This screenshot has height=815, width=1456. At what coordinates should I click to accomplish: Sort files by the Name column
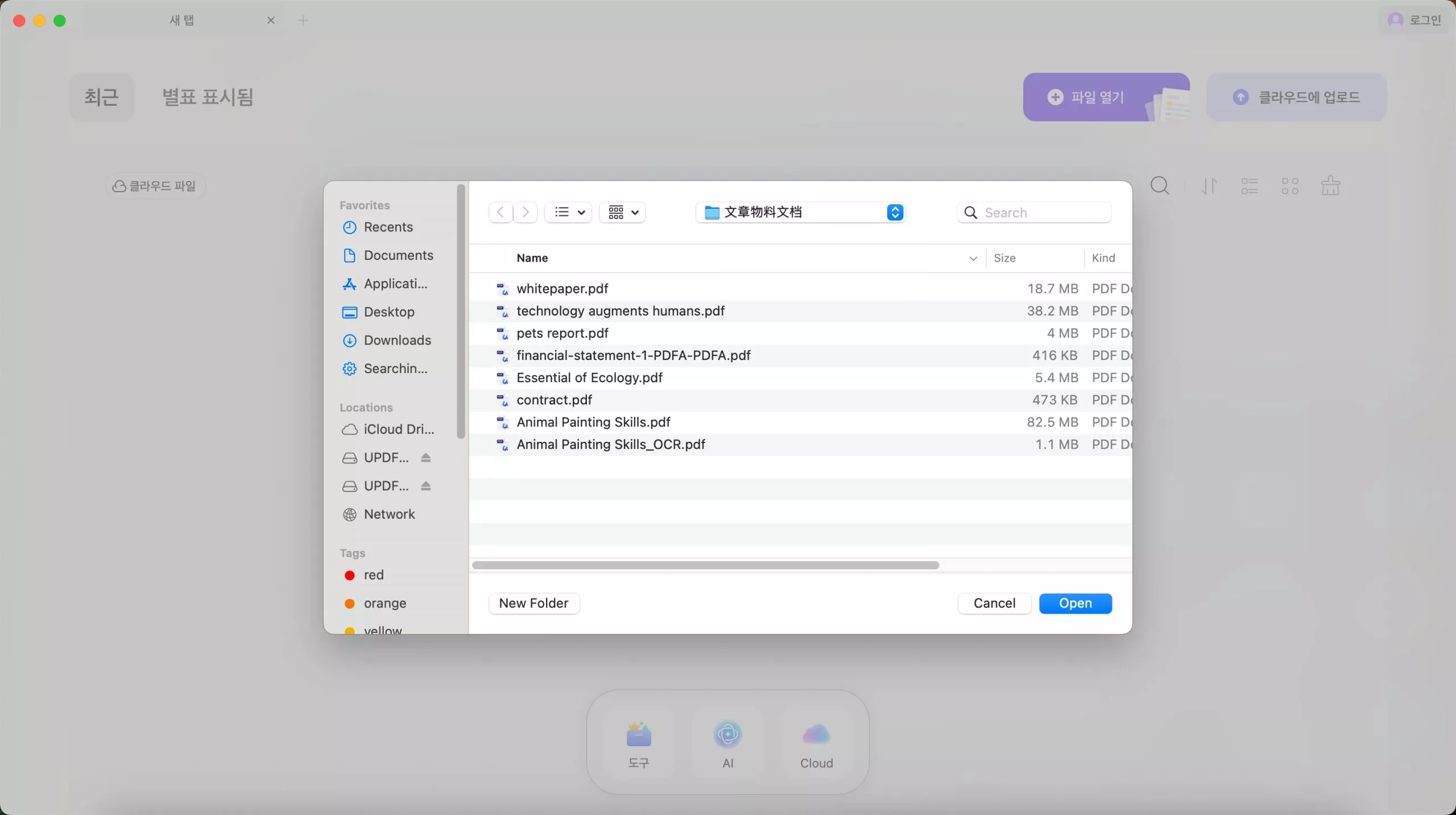(x=532, y=258)
